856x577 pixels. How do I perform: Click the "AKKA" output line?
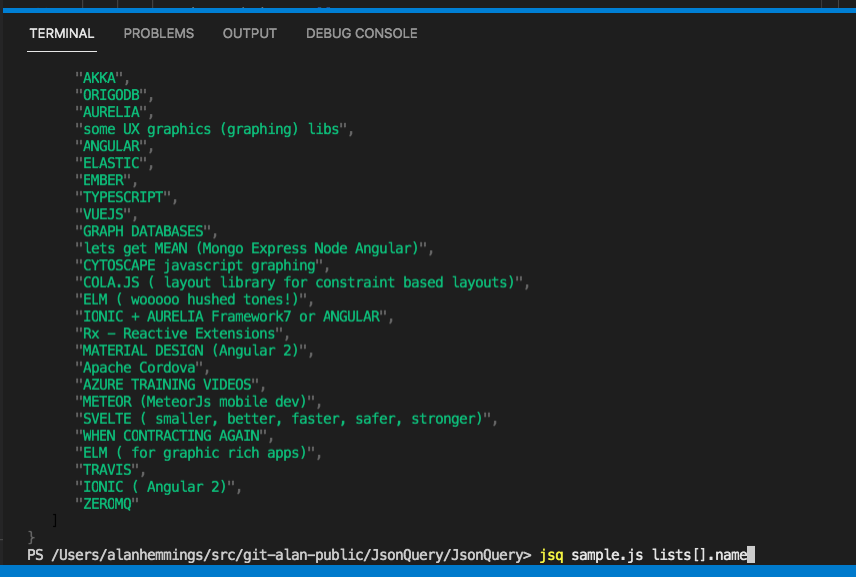tap(102, 78)
